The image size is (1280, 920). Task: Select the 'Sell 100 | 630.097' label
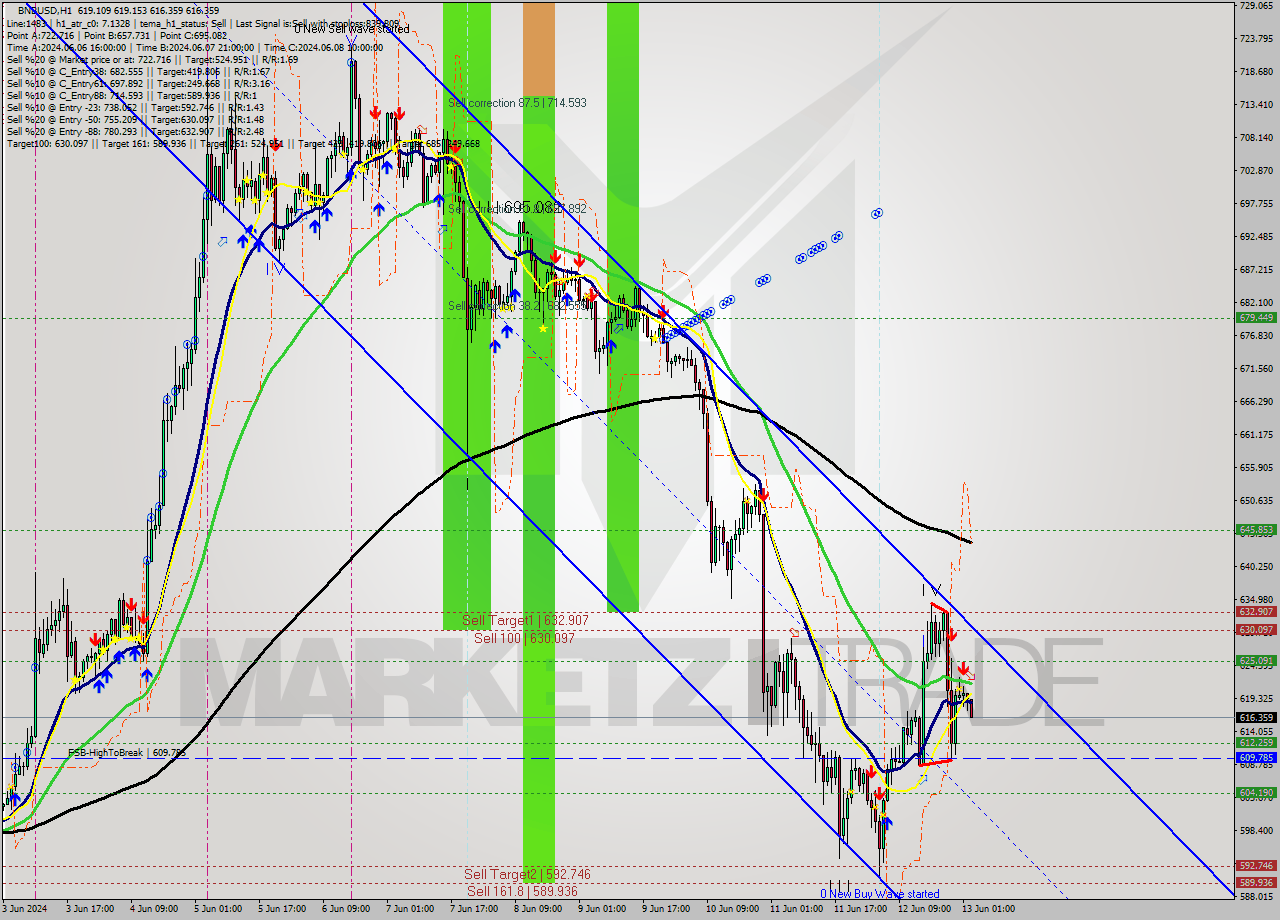click(524, 637)
